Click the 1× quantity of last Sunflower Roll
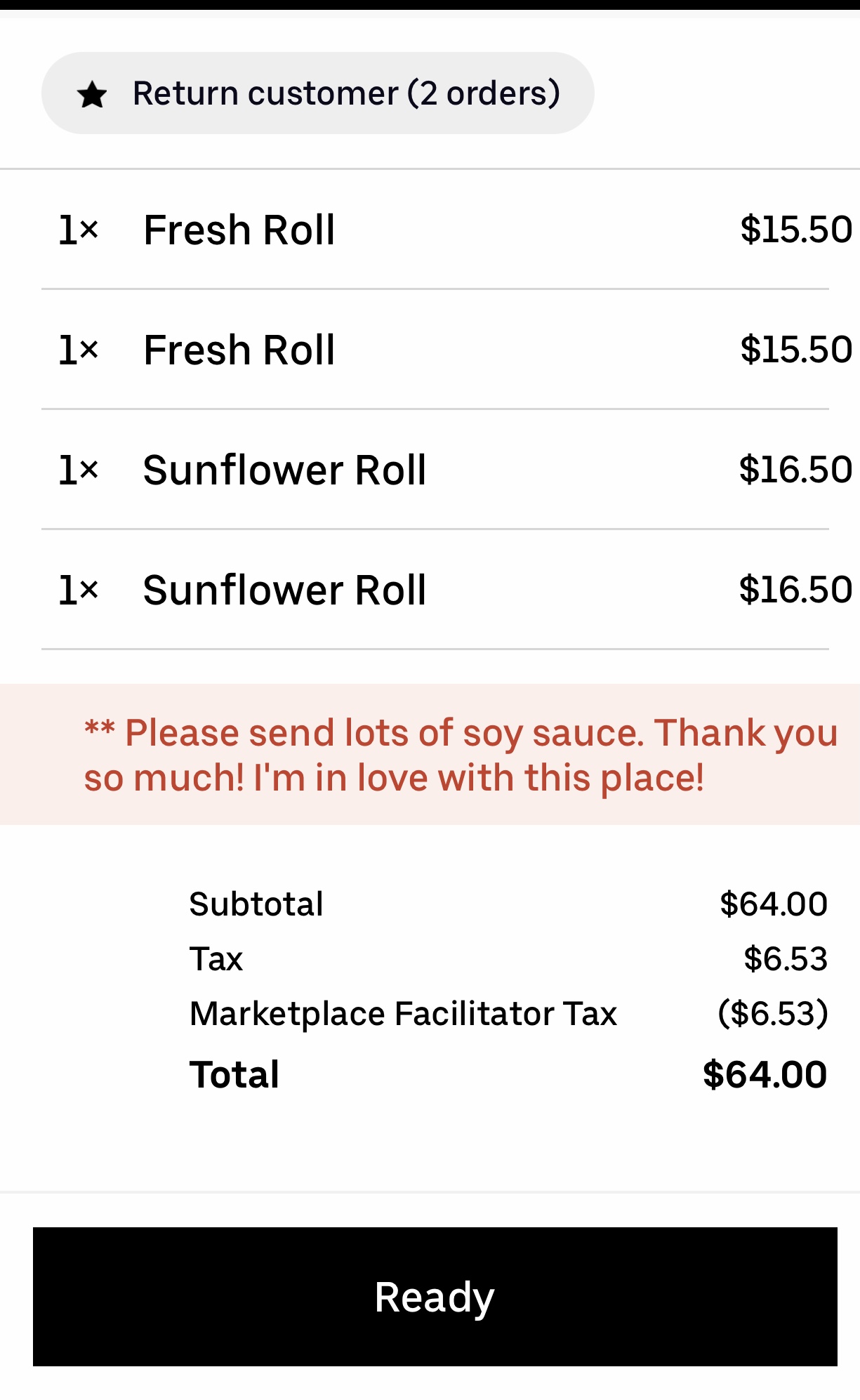Screen dimensions: 860x1400 (x=78, y=590)
